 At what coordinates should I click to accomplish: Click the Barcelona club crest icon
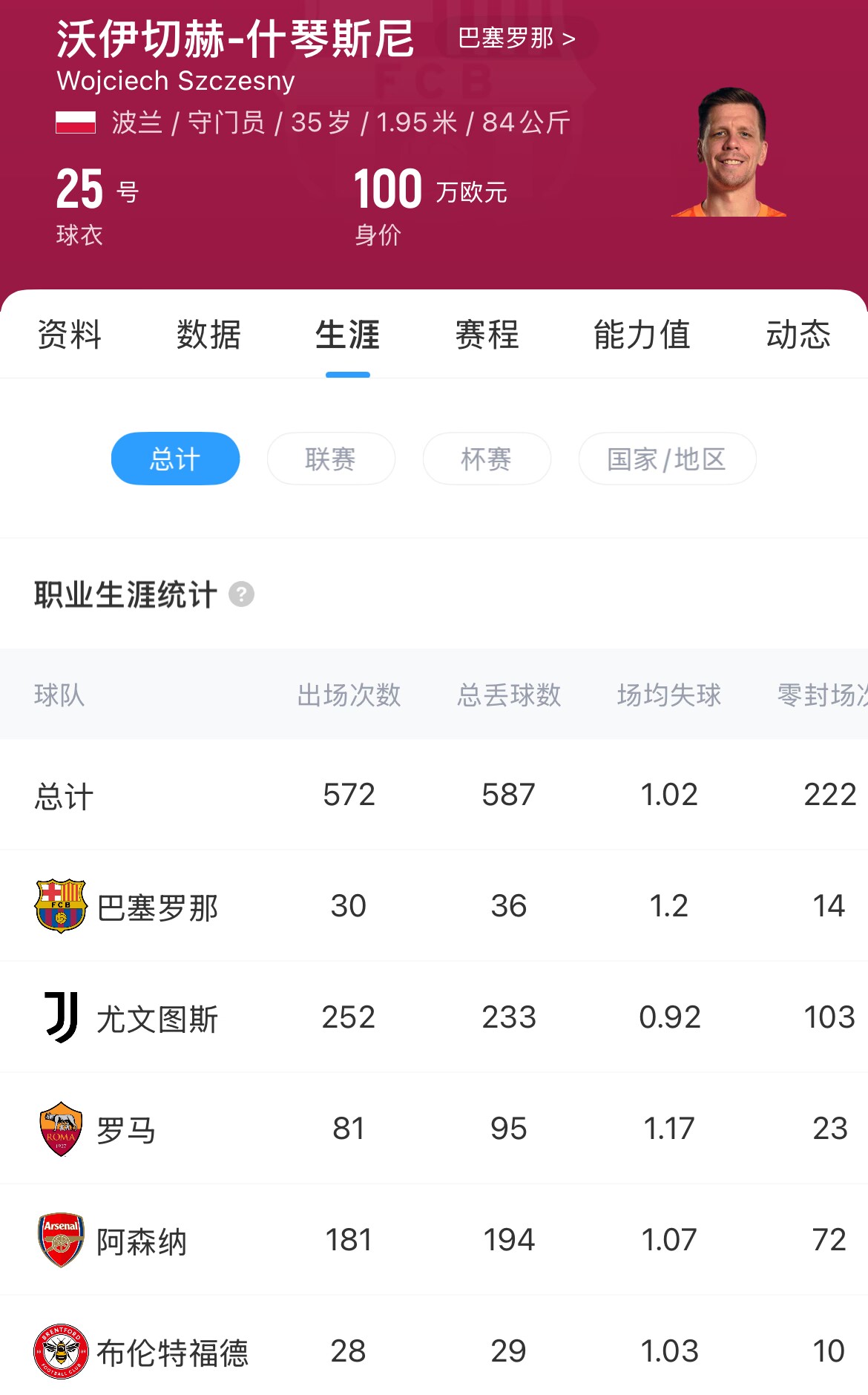coord(61,905)
